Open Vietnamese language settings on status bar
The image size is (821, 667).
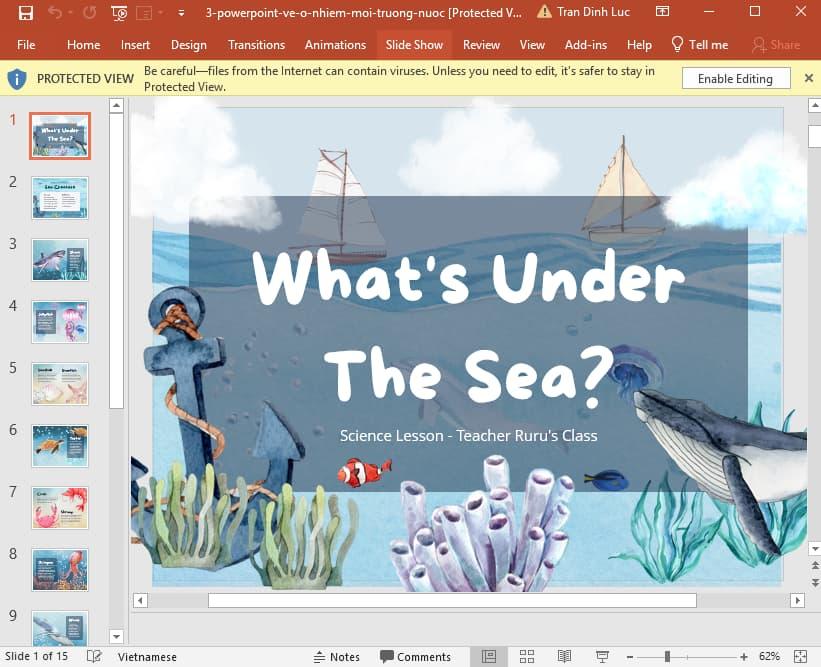pyautogui.click(x=146, y=657)
